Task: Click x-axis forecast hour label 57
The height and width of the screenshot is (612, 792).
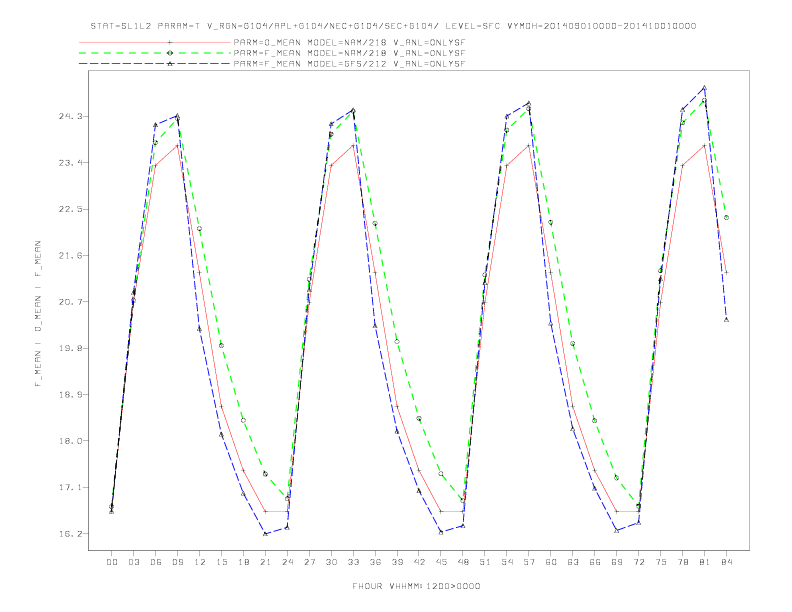Action: (x=529, y=562)
